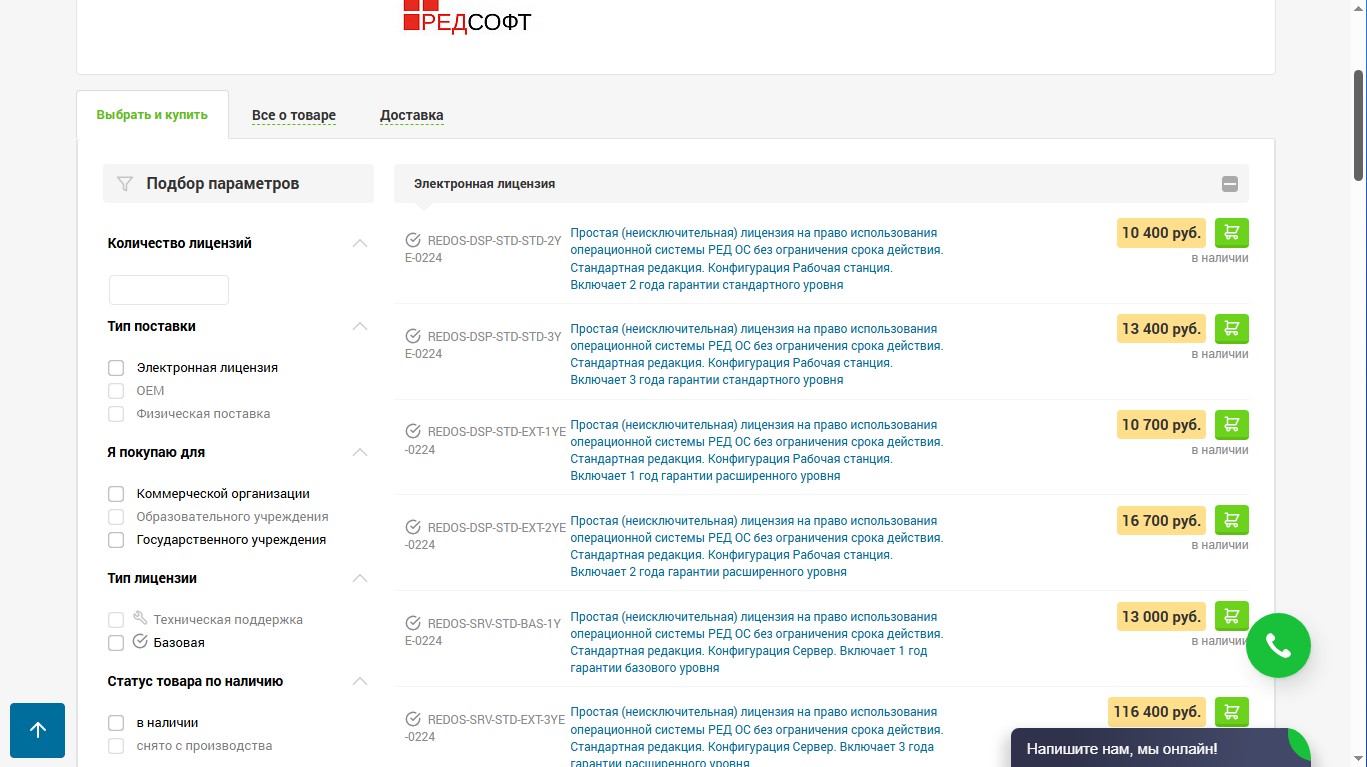Image resolution: width=1367 pixels, height=767 pixels.
Task: Click checkmark icon next to REDOS-DSP-STD-EXT-1Y
Action: 413,431
